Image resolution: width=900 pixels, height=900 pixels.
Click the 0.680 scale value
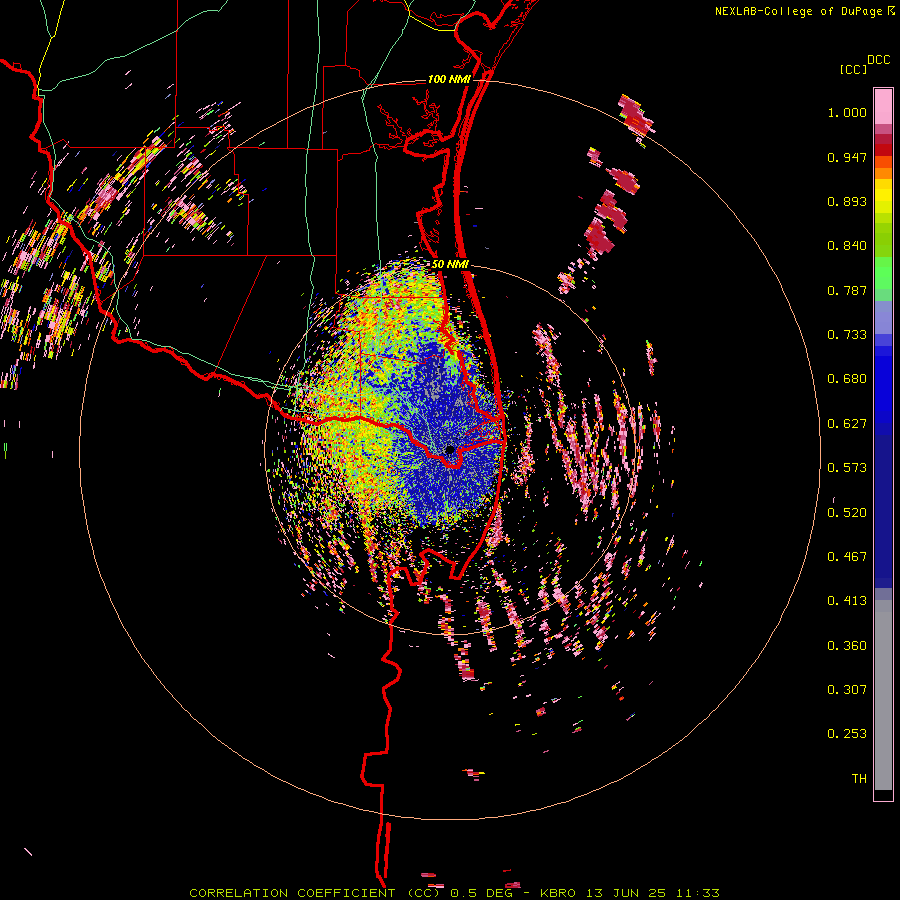[847, 379]
